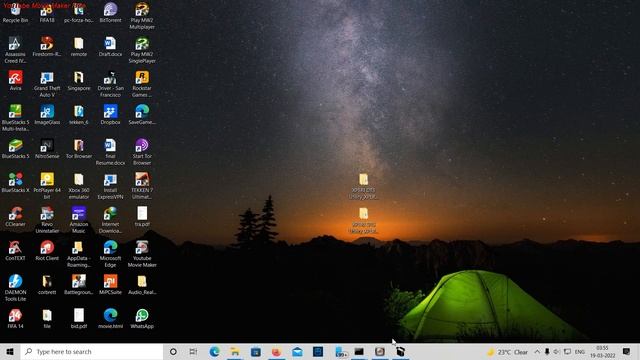Select the Grand Theft Auto V shortcut

tap(47, 84)
